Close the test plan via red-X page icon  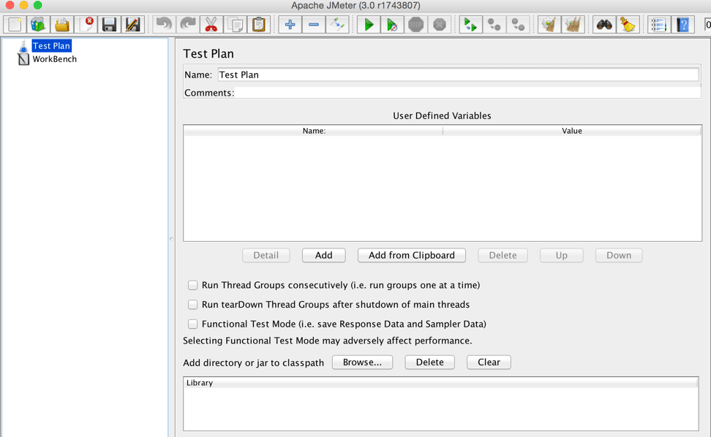coord(85,24)
